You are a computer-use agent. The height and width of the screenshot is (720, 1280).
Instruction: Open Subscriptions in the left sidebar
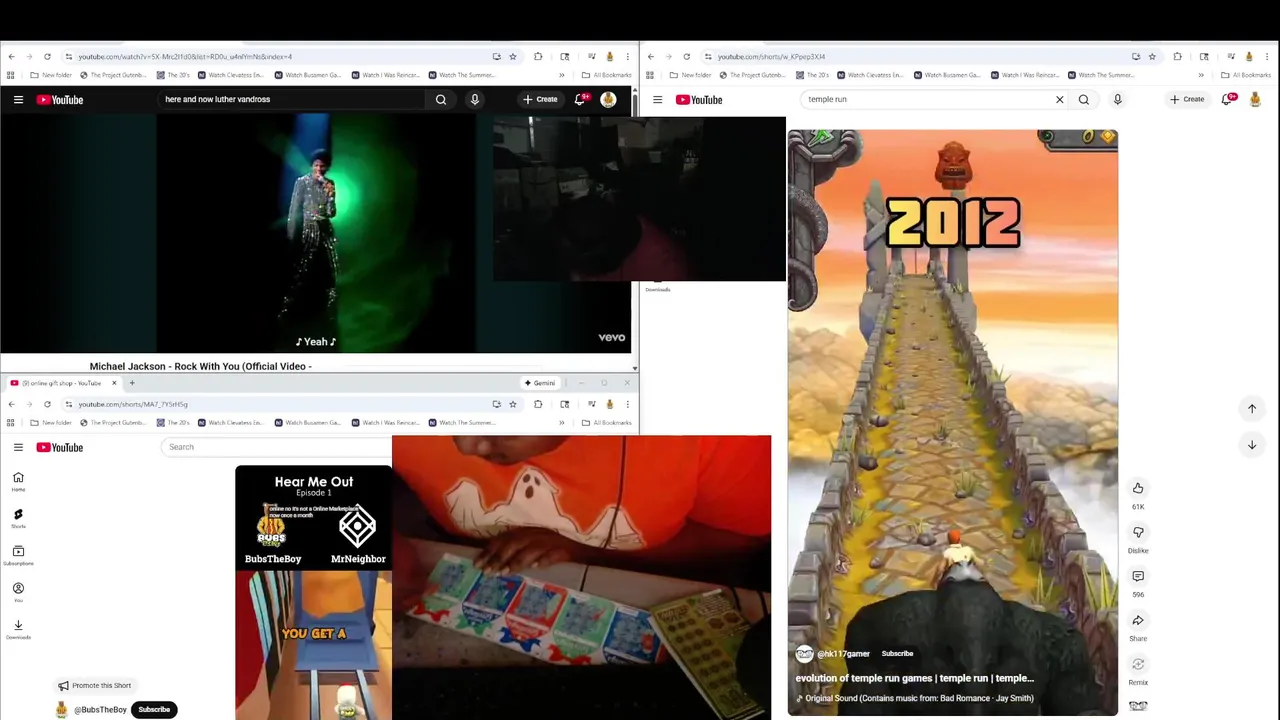[18, 555]
